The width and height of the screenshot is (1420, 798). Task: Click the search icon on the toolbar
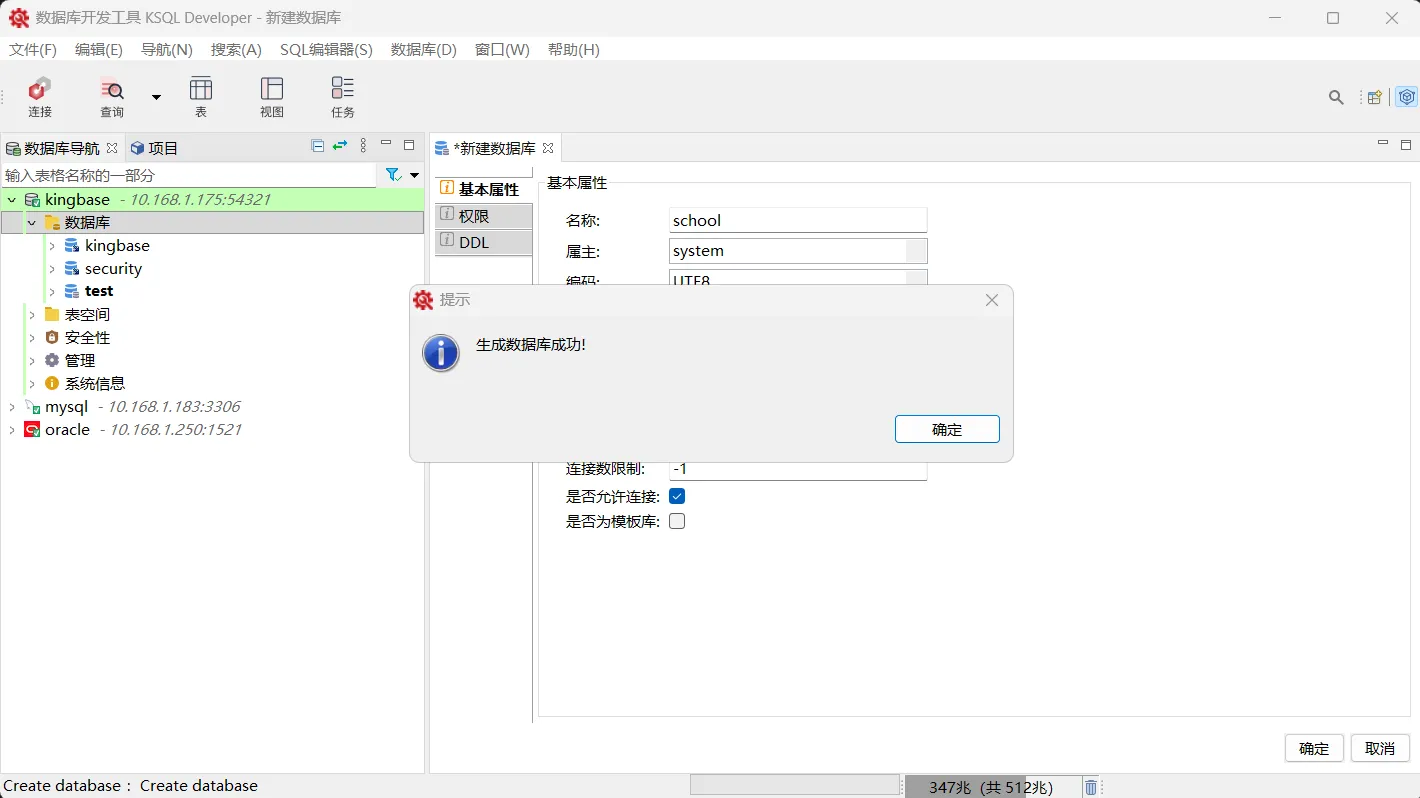click(x=1336, y=97)
